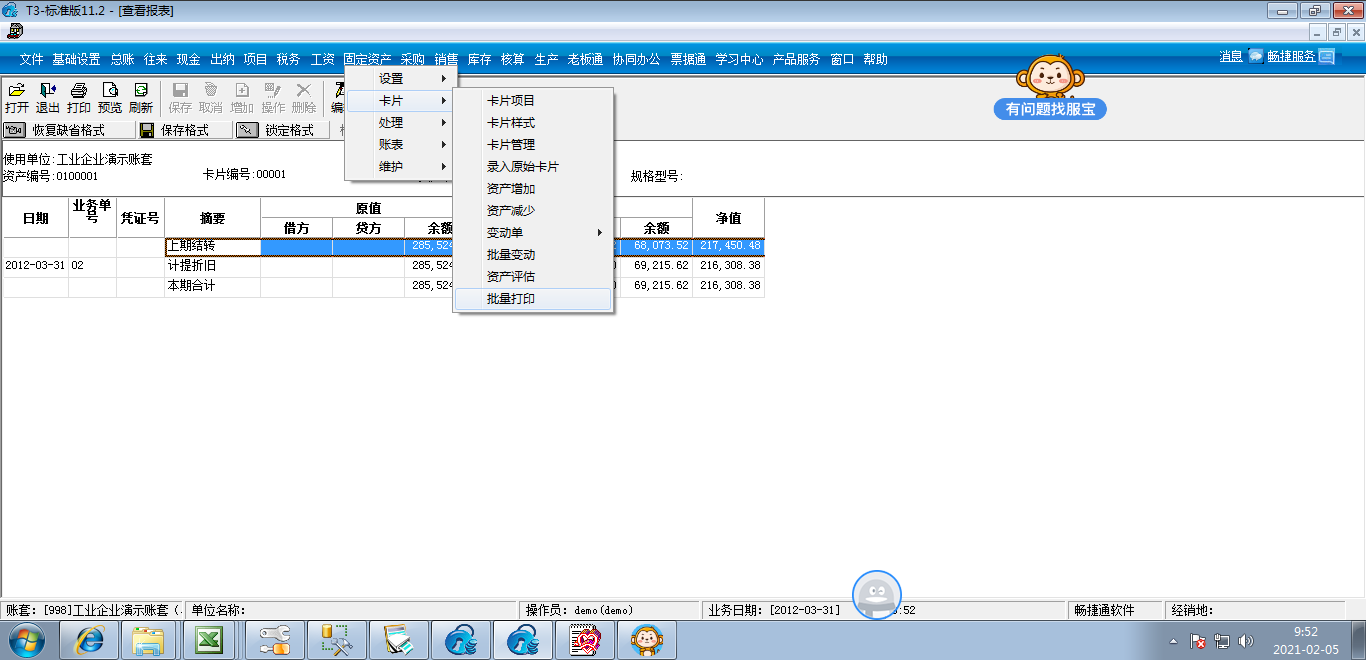1366x660 pixels.
Task: Open the 基础设置 menu
Action: [x=77, y=60]
